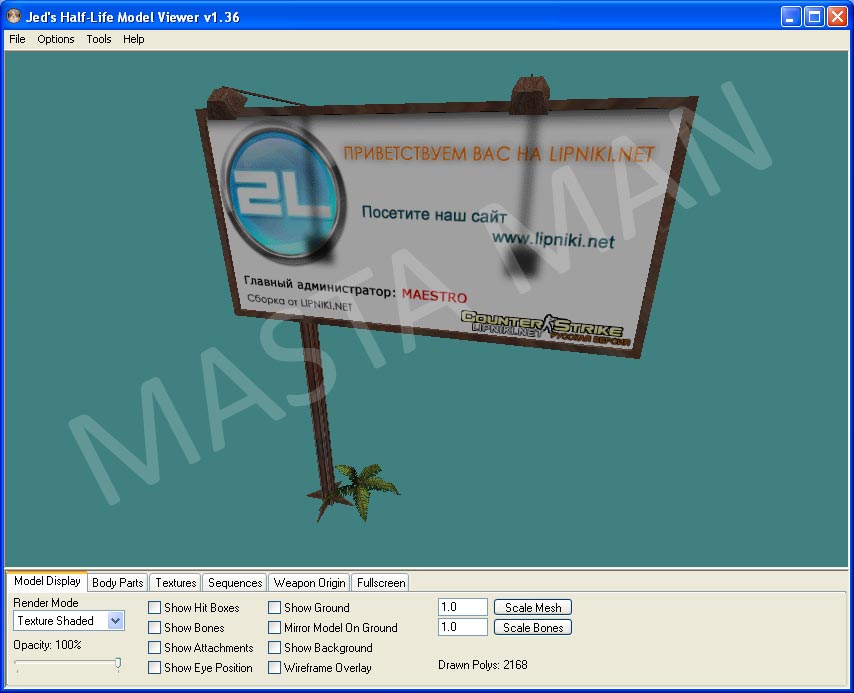
Task: Switch to the Textures tab
Action: [x=175, y=582]
